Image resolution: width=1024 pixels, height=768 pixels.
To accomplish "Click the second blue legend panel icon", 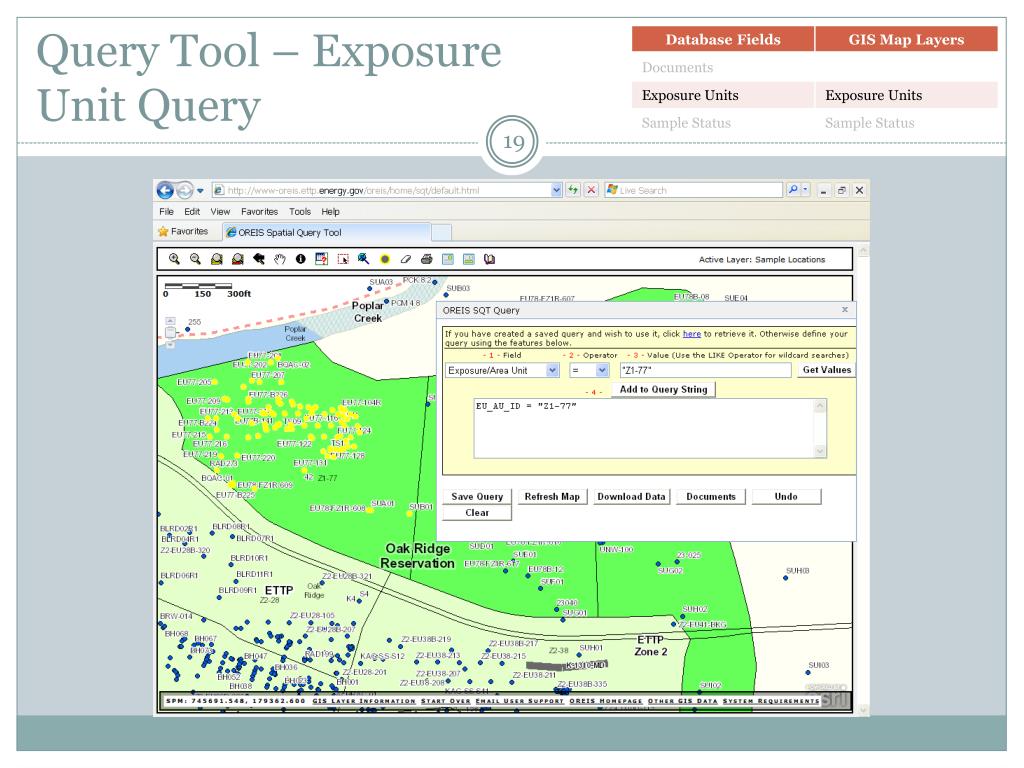I will 469,259.
